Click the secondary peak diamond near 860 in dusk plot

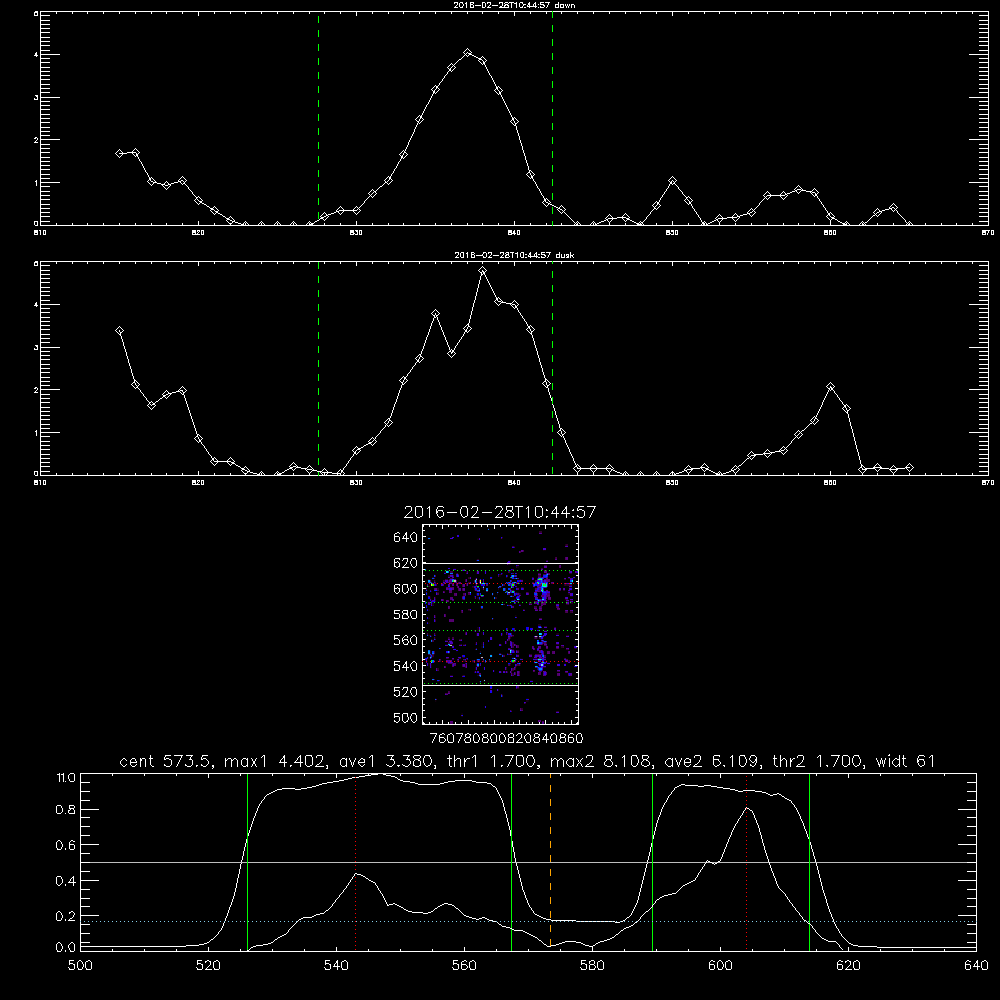(x=830, y=386)
